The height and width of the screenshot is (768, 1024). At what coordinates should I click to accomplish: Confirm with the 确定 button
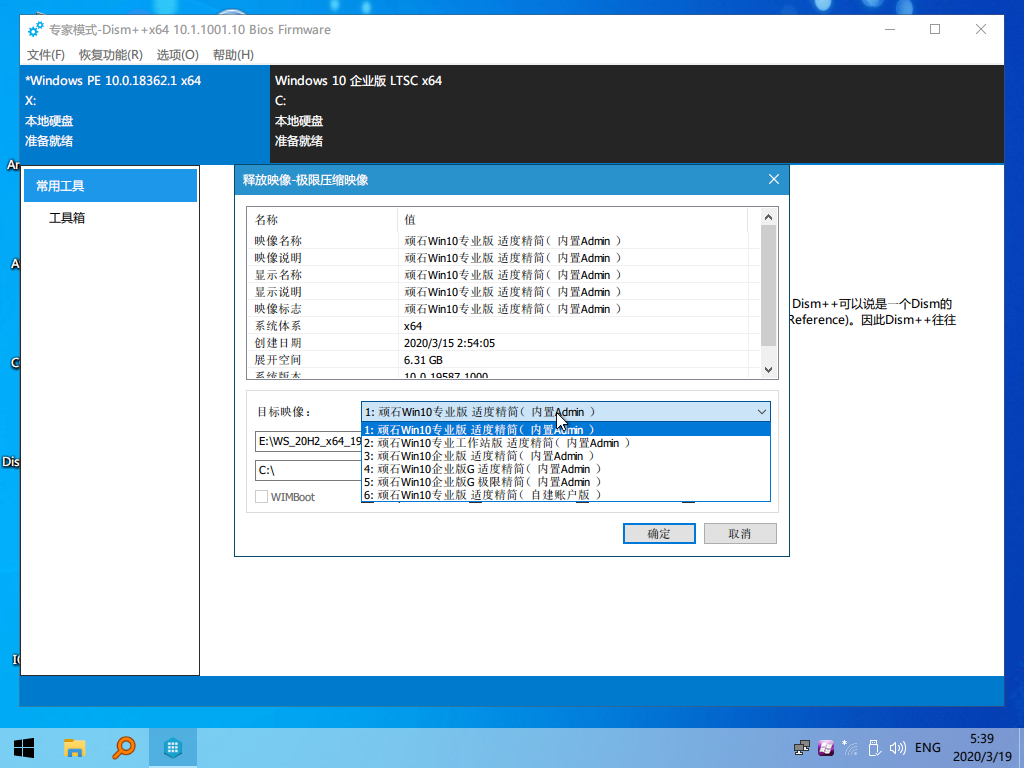(x=659, y=534)
